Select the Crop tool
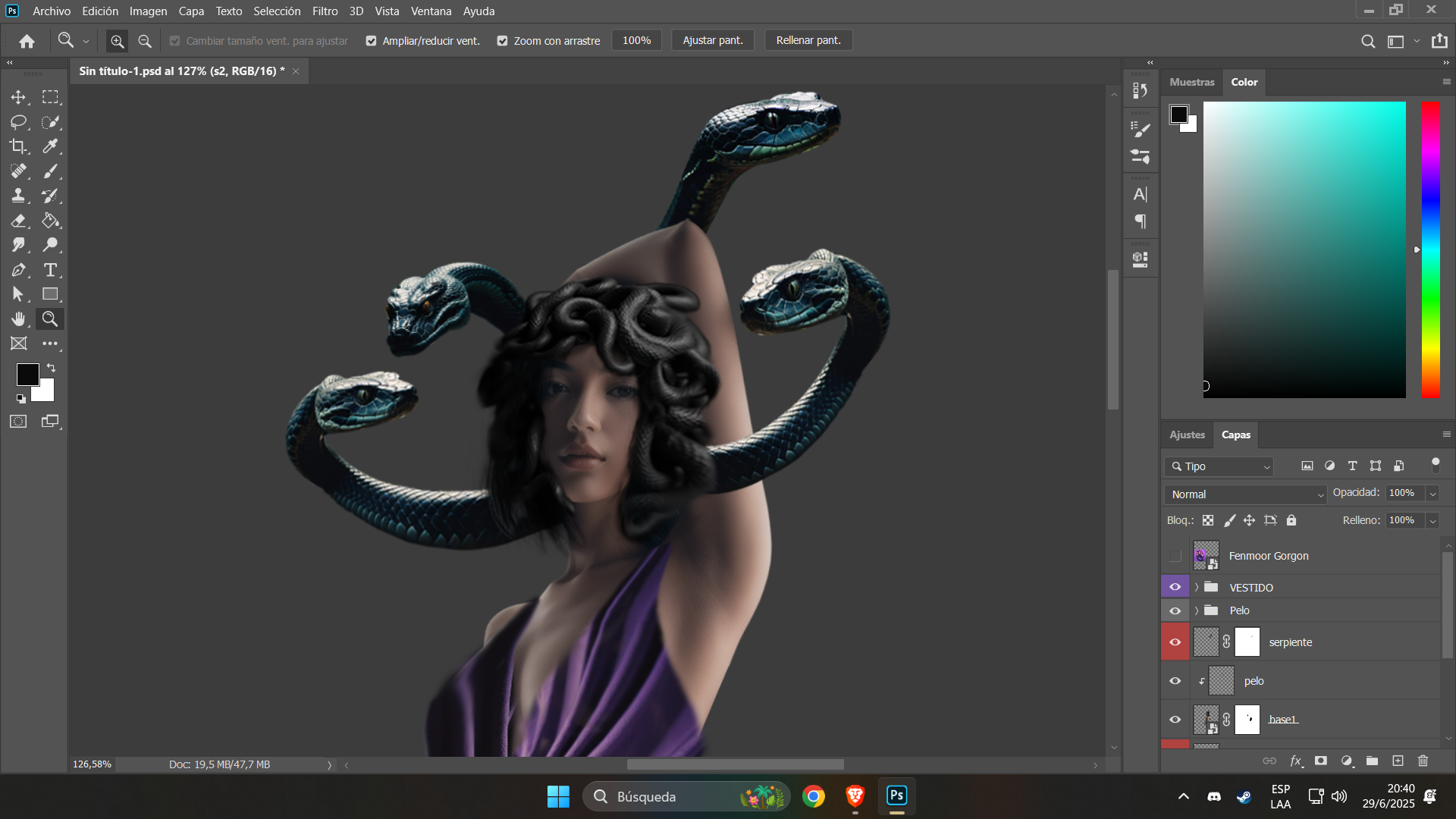Screen dimensions: 1456x819 pyautogui.click(x=18, y=146)
